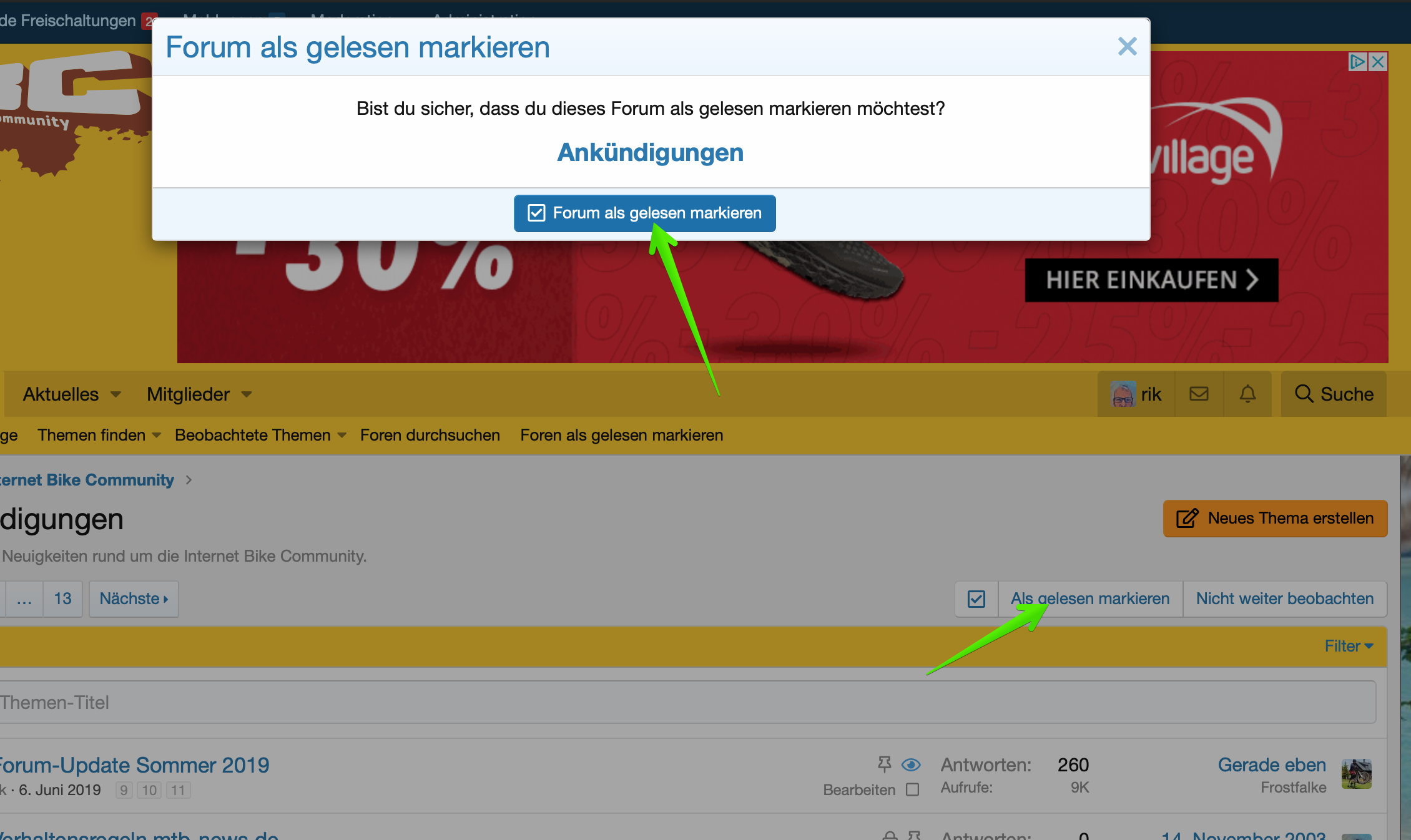The width and height of the screenshot is (1411, 840).
Task: Click Neues Thema erstellen button
Action: [1275, 518]
